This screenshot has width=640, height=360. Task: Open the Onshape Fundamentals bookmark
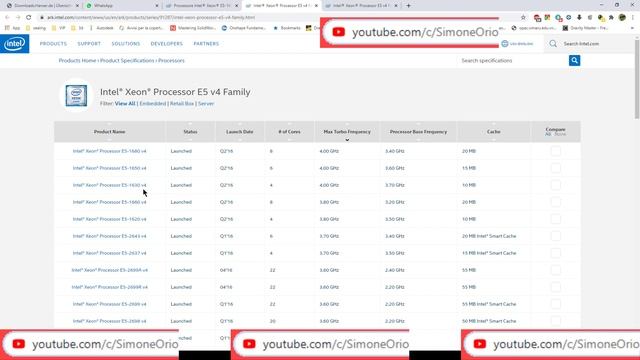pos(244,28)
